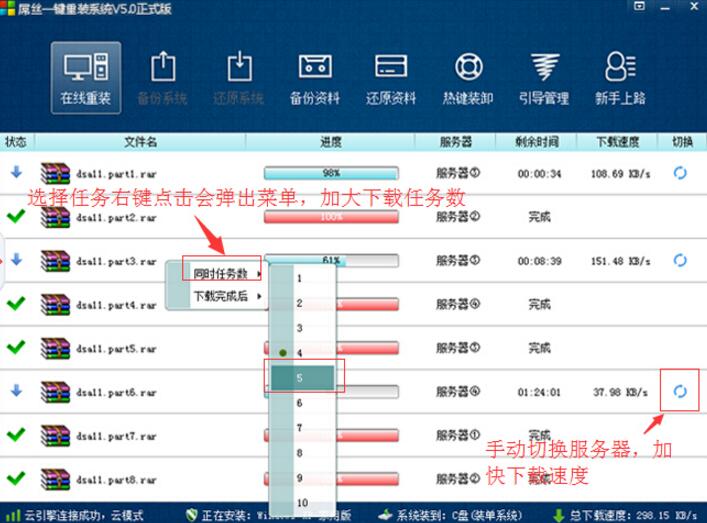Open the 新手上路 beginner guide
Viewport: 707px width, 523px height.
click(620, 77)
